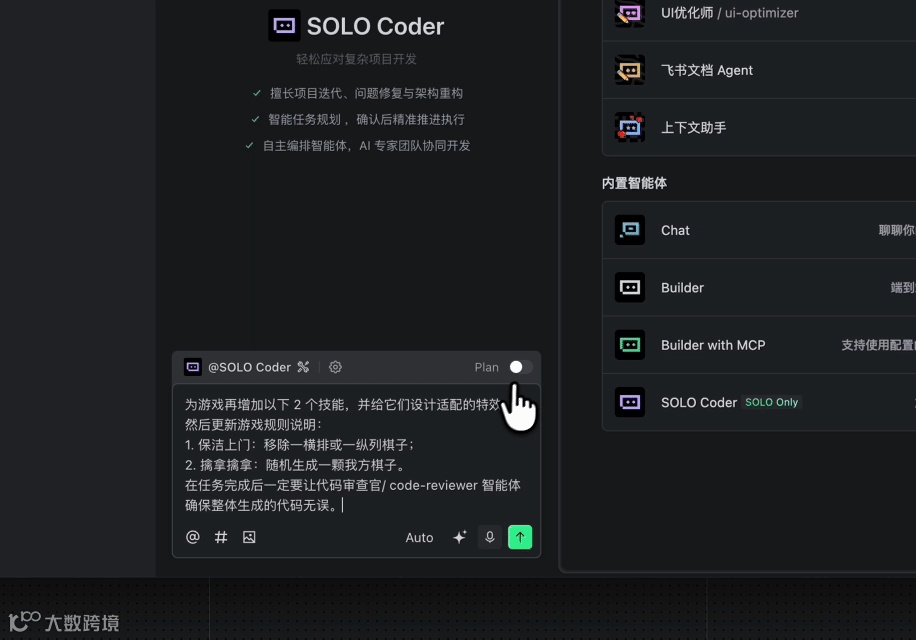Open the @SOLO Coder agent selector
This screenshot has height=640, width=916.
[238, 367]
